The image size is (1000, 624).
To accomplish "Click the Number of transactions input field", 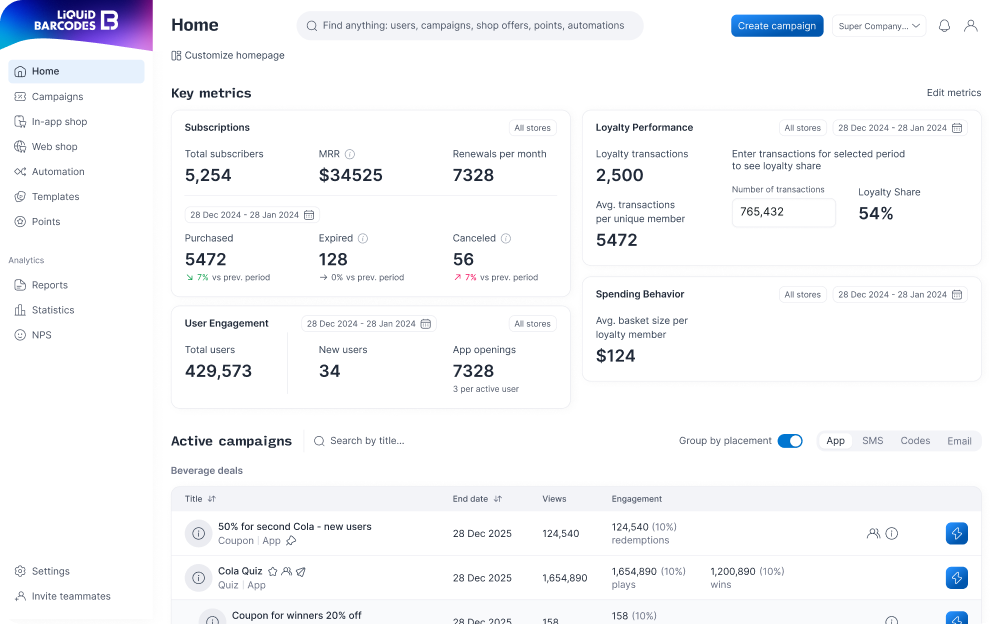I will pos(784,212).
